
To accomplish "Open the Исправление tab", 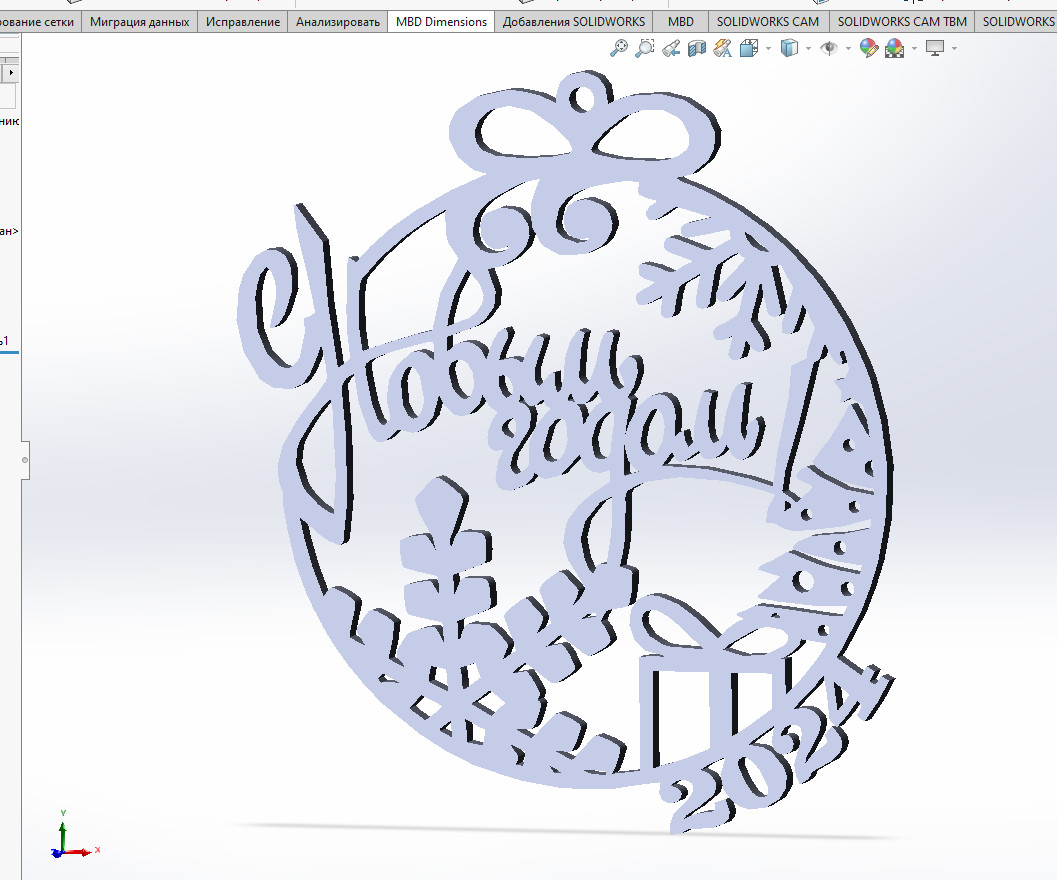I will tap(243, 22).
